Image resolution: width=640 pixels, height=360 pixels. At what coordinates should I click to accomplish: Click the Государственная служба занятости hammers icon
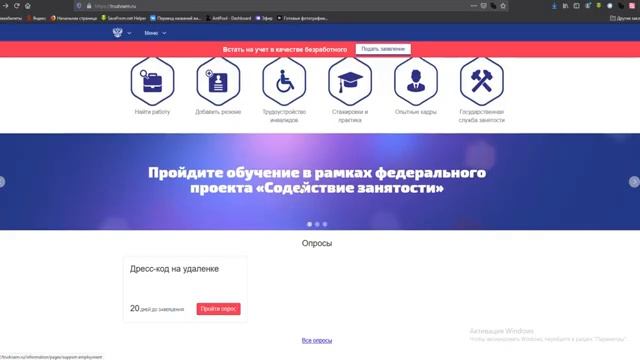pos(482,81)
